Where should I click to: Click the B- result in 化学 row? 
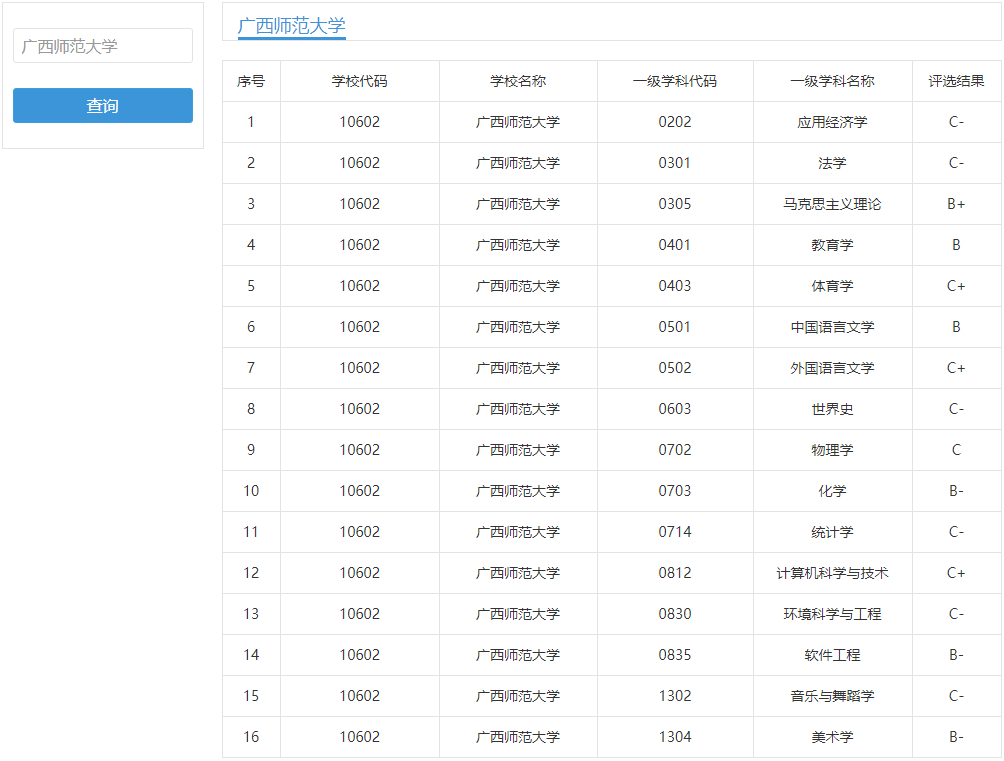957,491
